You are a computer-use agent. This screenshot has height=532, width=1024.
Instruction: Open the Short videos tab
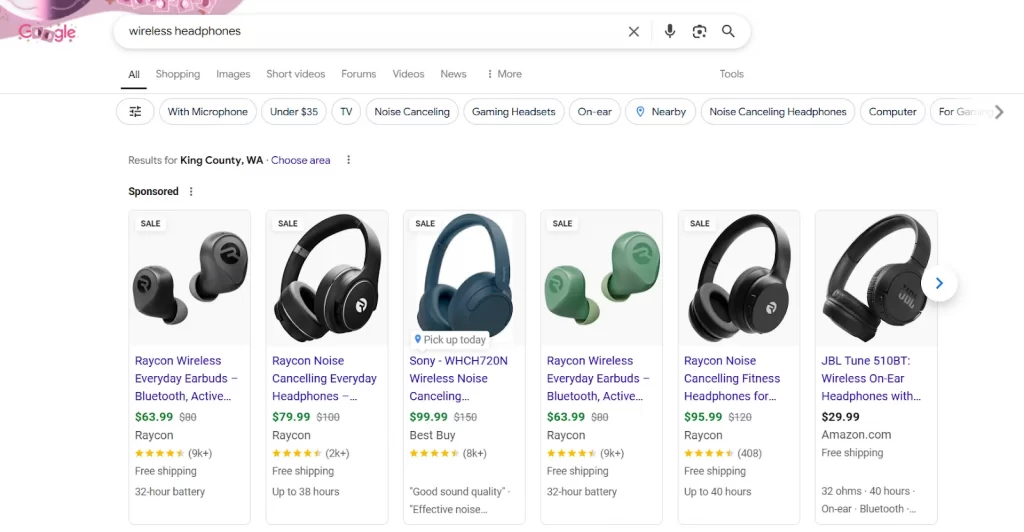(295, 74)
